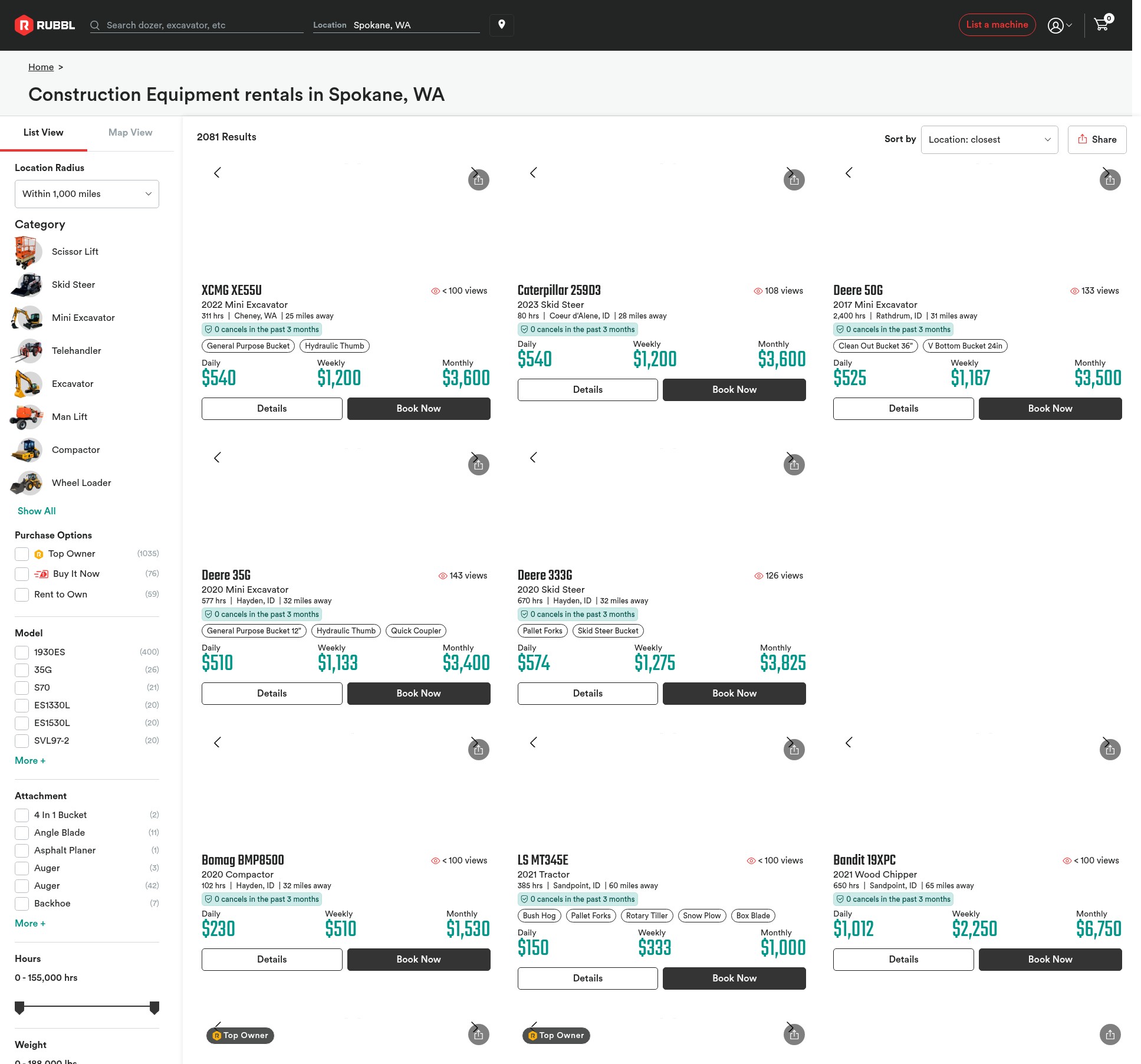Show previous photo of Bandit 19XPC

click(x=849, y=743)
